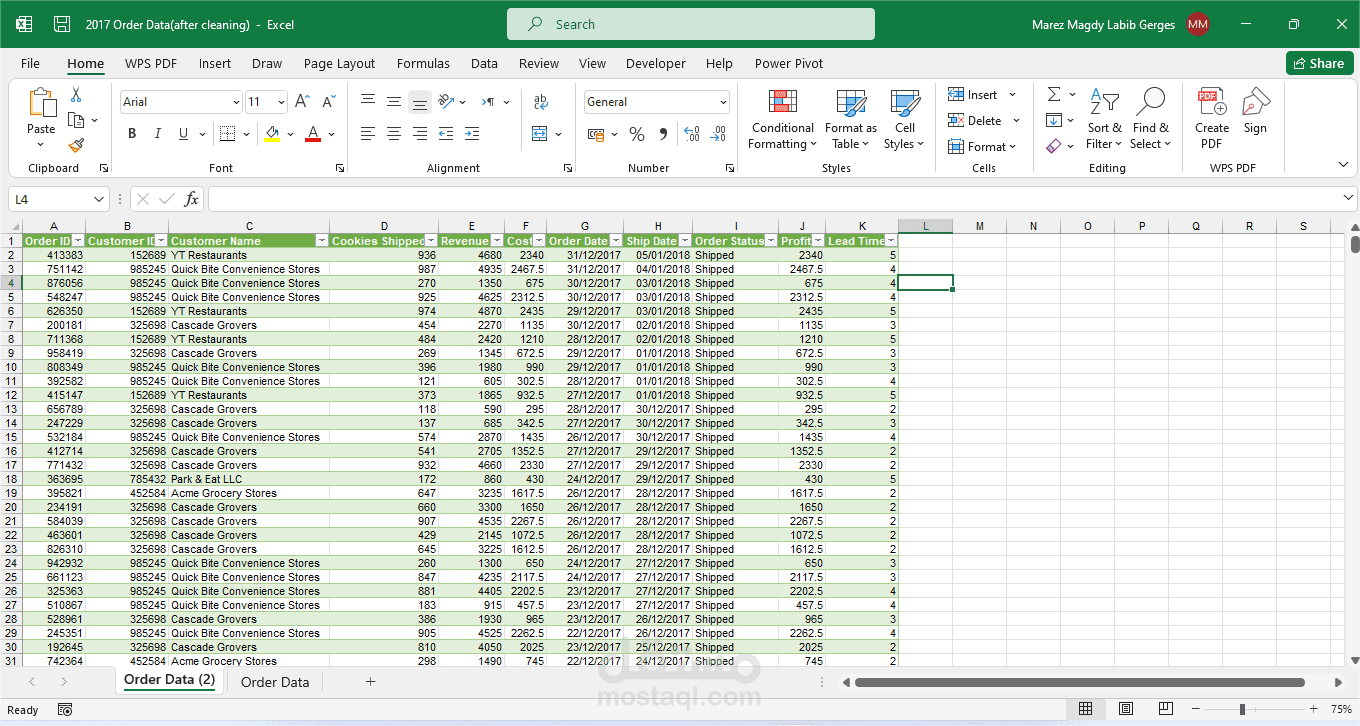Image resolution: width=1360 pixels, height=726 pixels.
Task: Open the File menu
Action: [x=31, y=63]
